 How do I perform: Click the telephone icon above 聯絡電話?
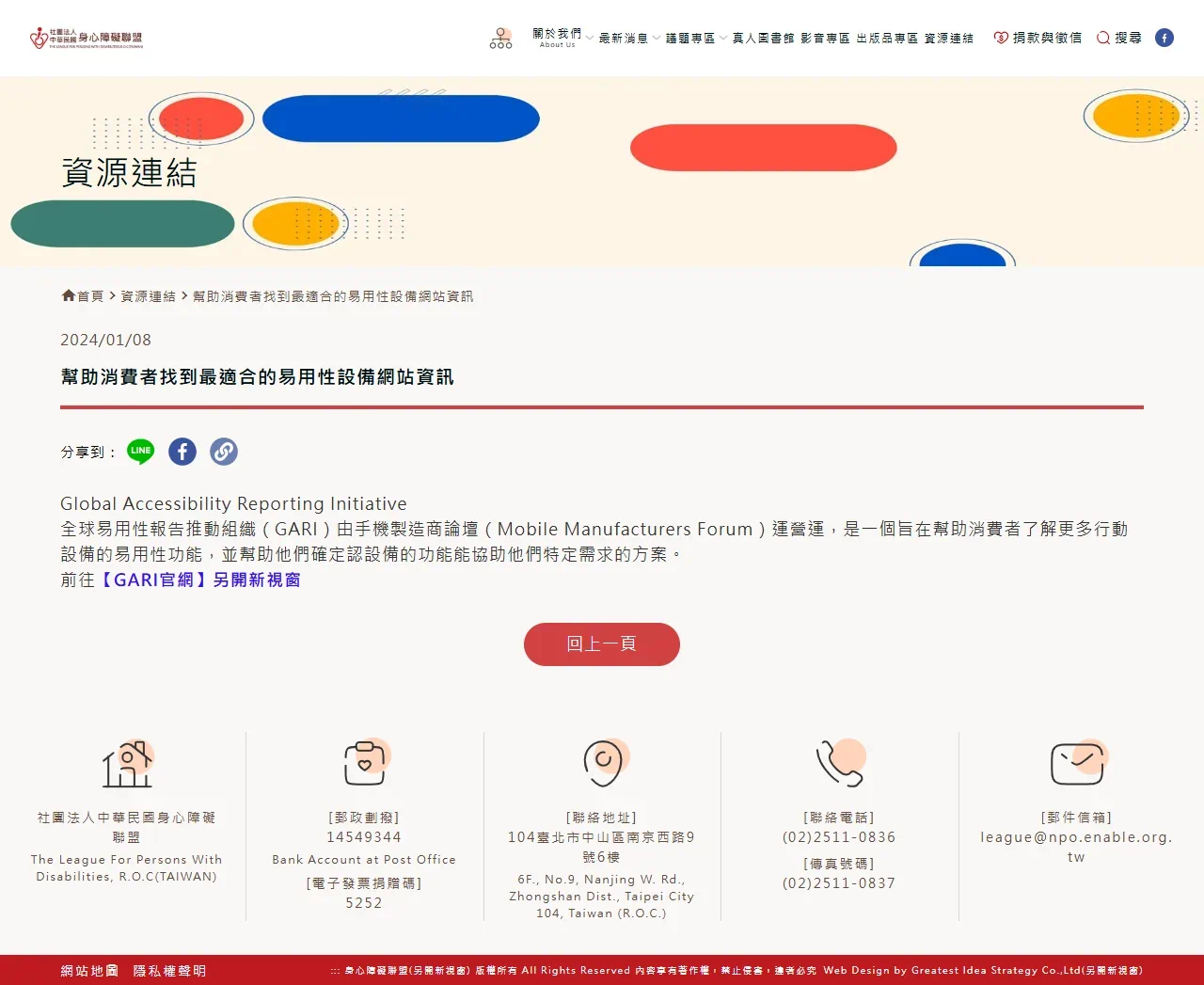tap(838, 763)
